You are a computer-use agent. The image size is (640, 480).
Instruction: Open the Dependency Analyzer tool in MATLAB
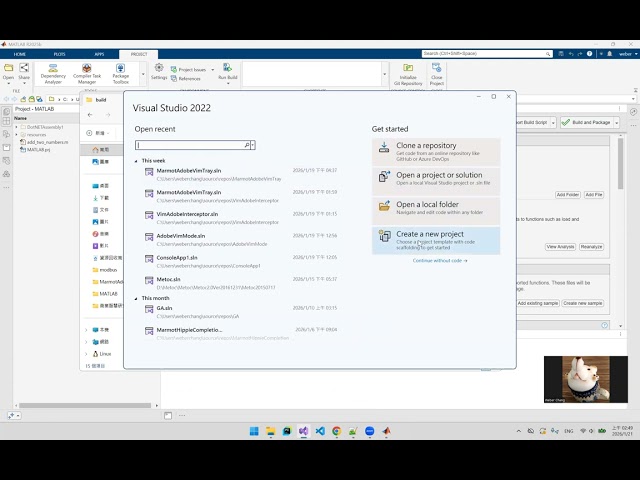point(53,73)
